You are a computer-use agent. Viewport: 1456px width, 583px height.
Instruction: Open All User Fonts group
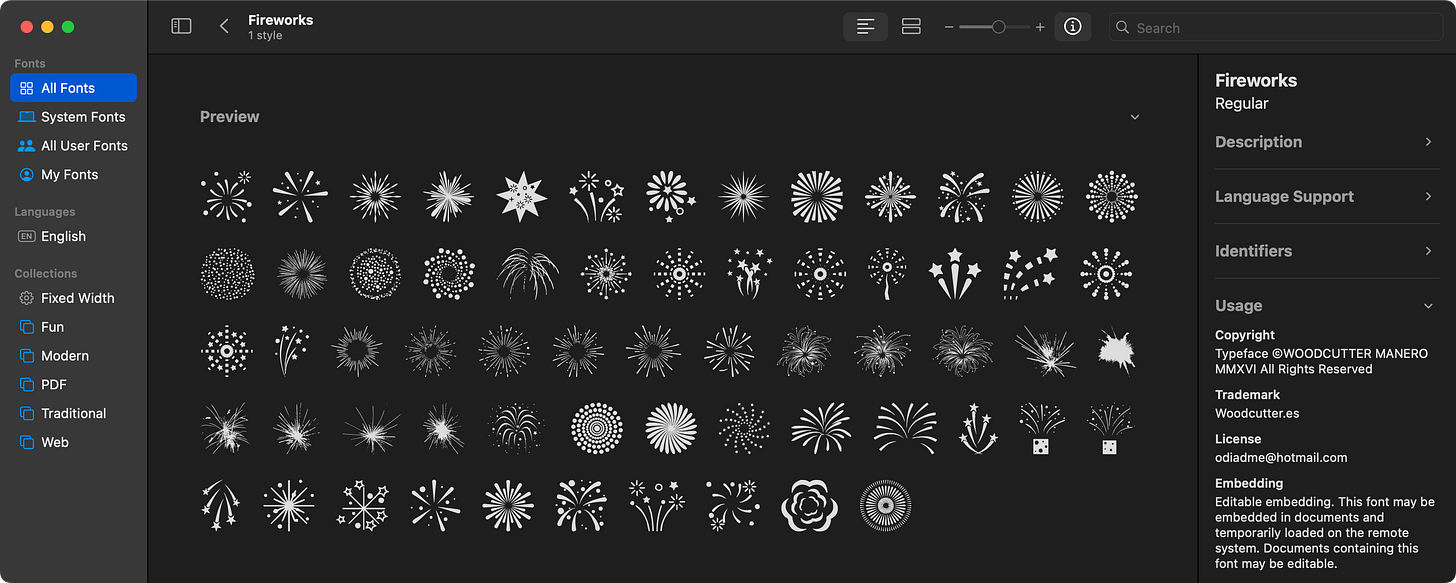click(x=73, y=146)
